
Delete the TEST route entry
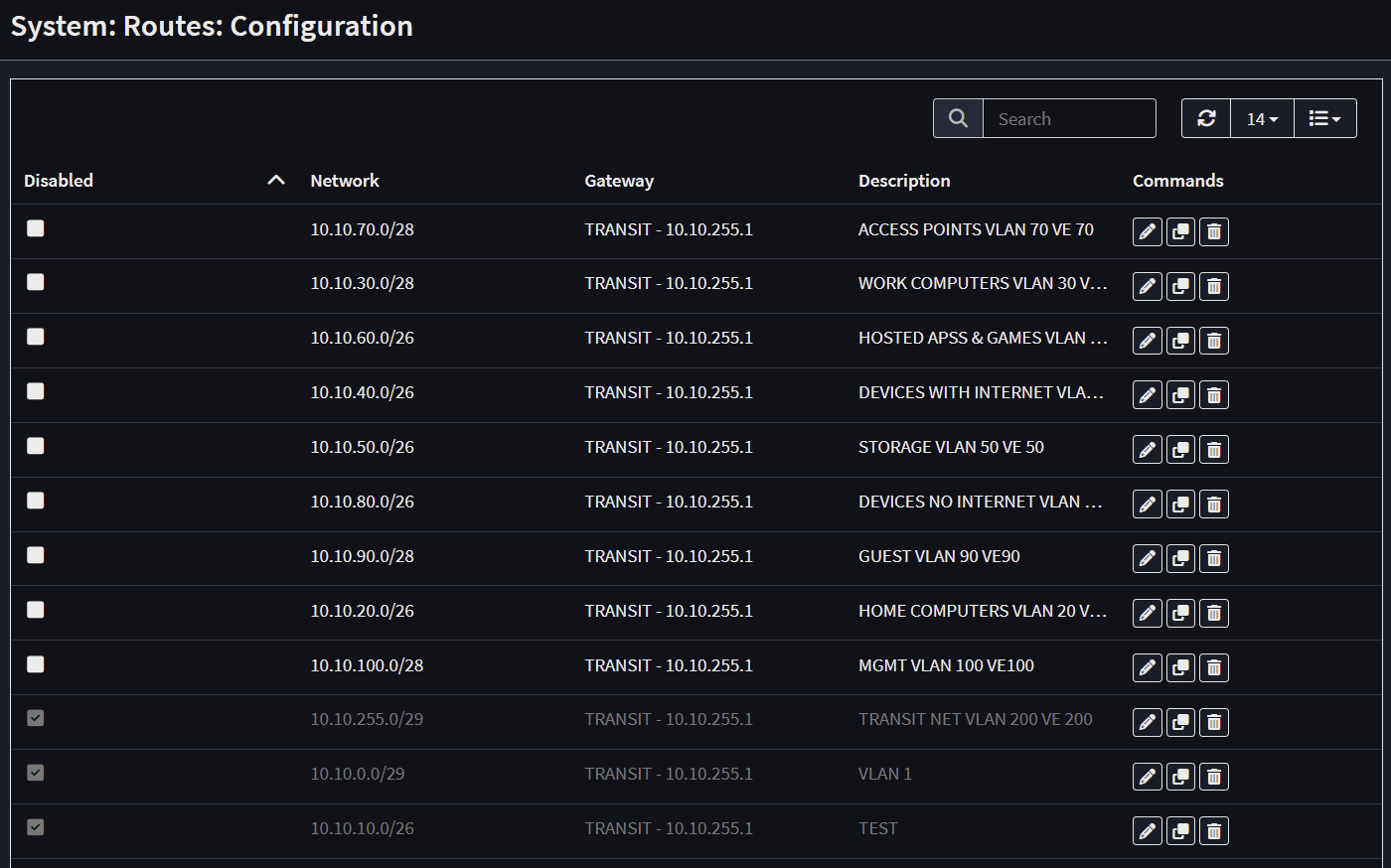[x=1213, y=831]
